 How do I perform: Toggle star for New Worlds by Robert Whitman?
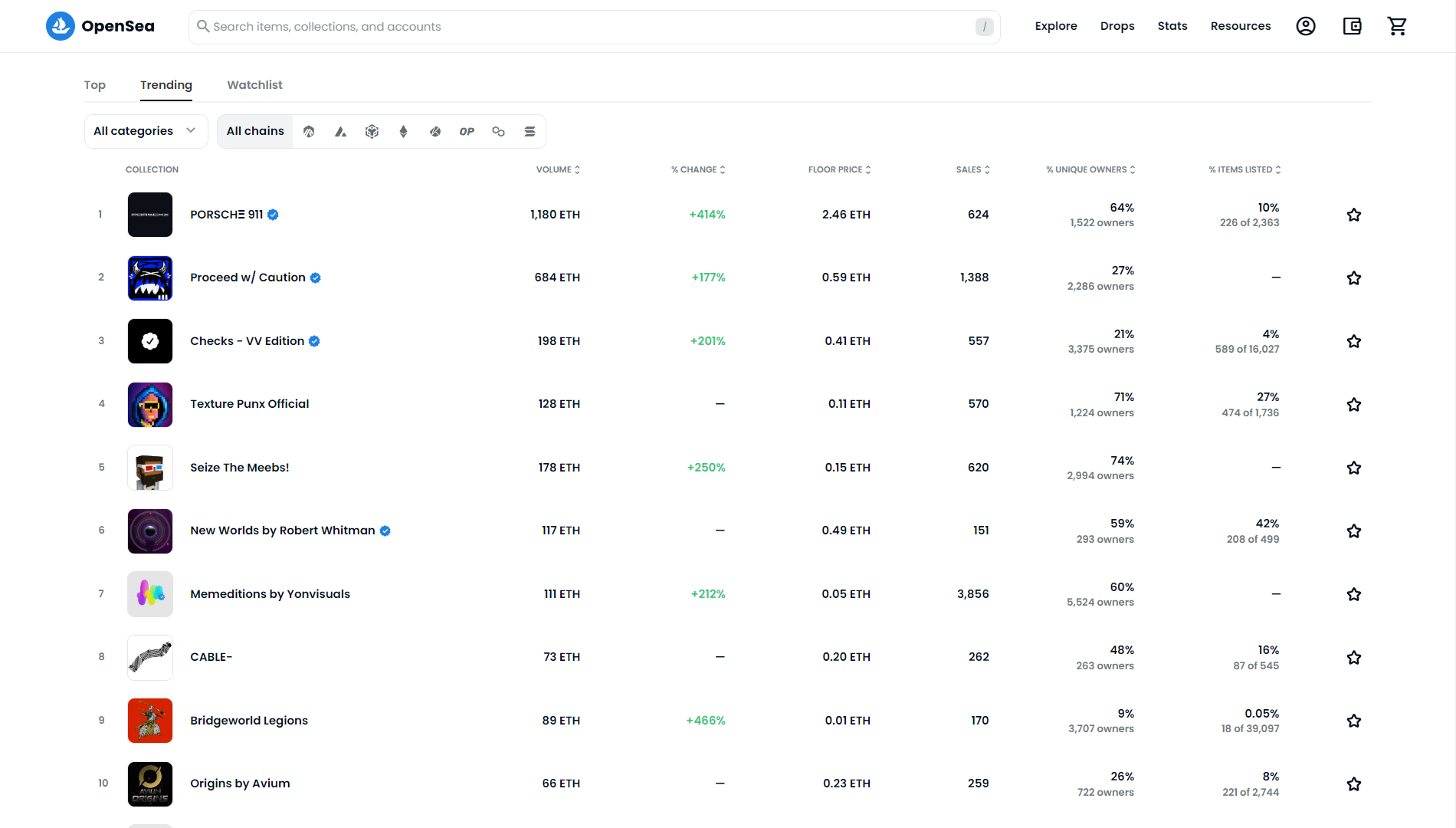click(x=1354, y=531)
